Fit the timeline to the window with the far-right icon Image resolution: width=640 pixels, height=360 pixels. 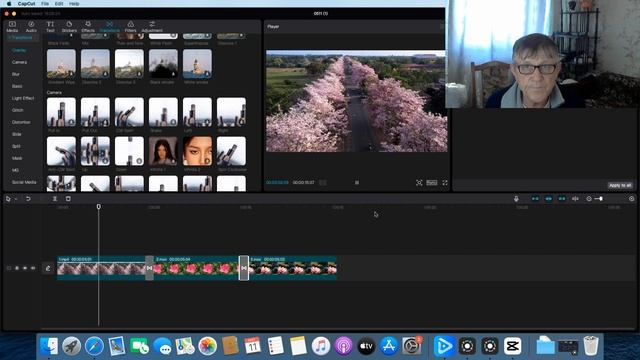[631, 199]
